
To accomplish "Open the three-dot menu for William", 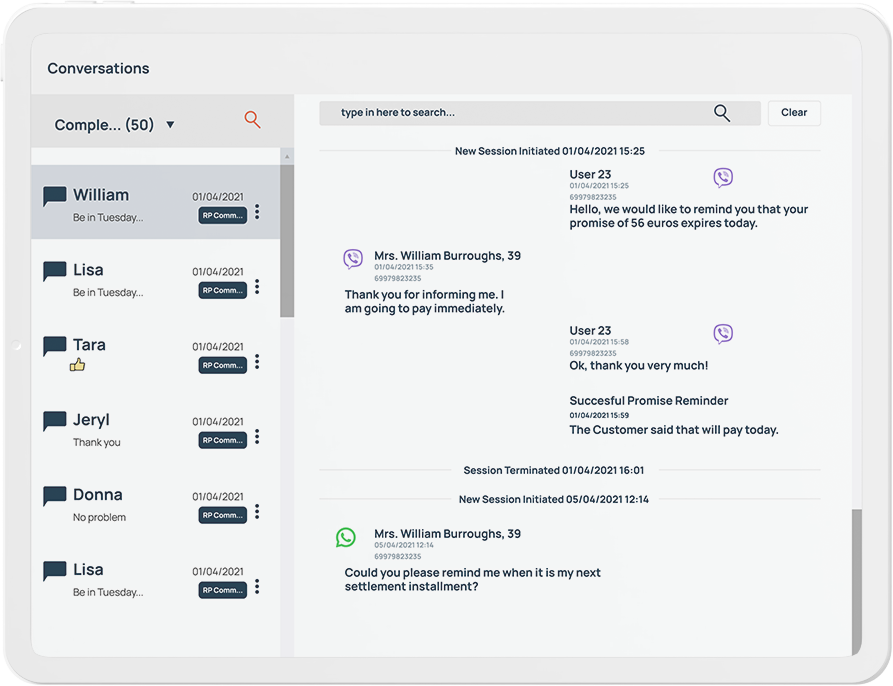I will (x=257, y=212).
